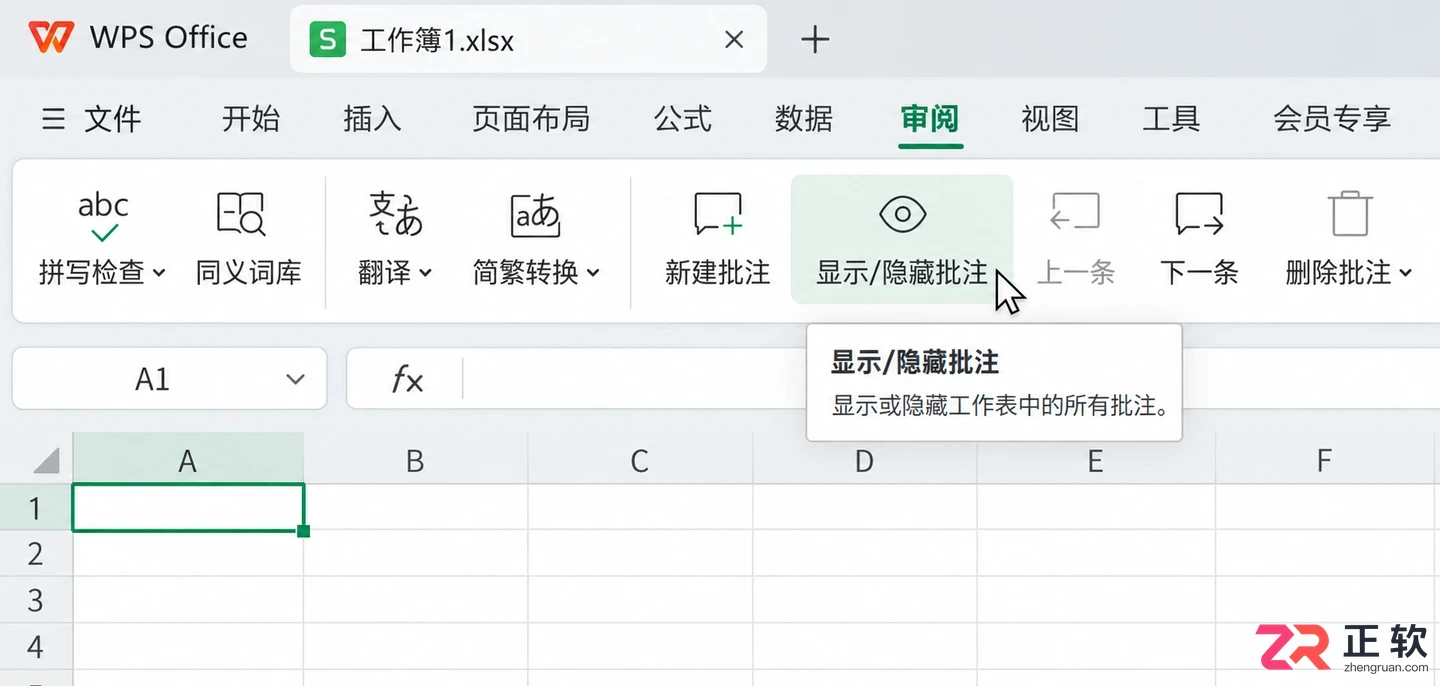Select column F header
Image resolution: width=1440 pixels, height=686 pixels.
coord(1326,459)
